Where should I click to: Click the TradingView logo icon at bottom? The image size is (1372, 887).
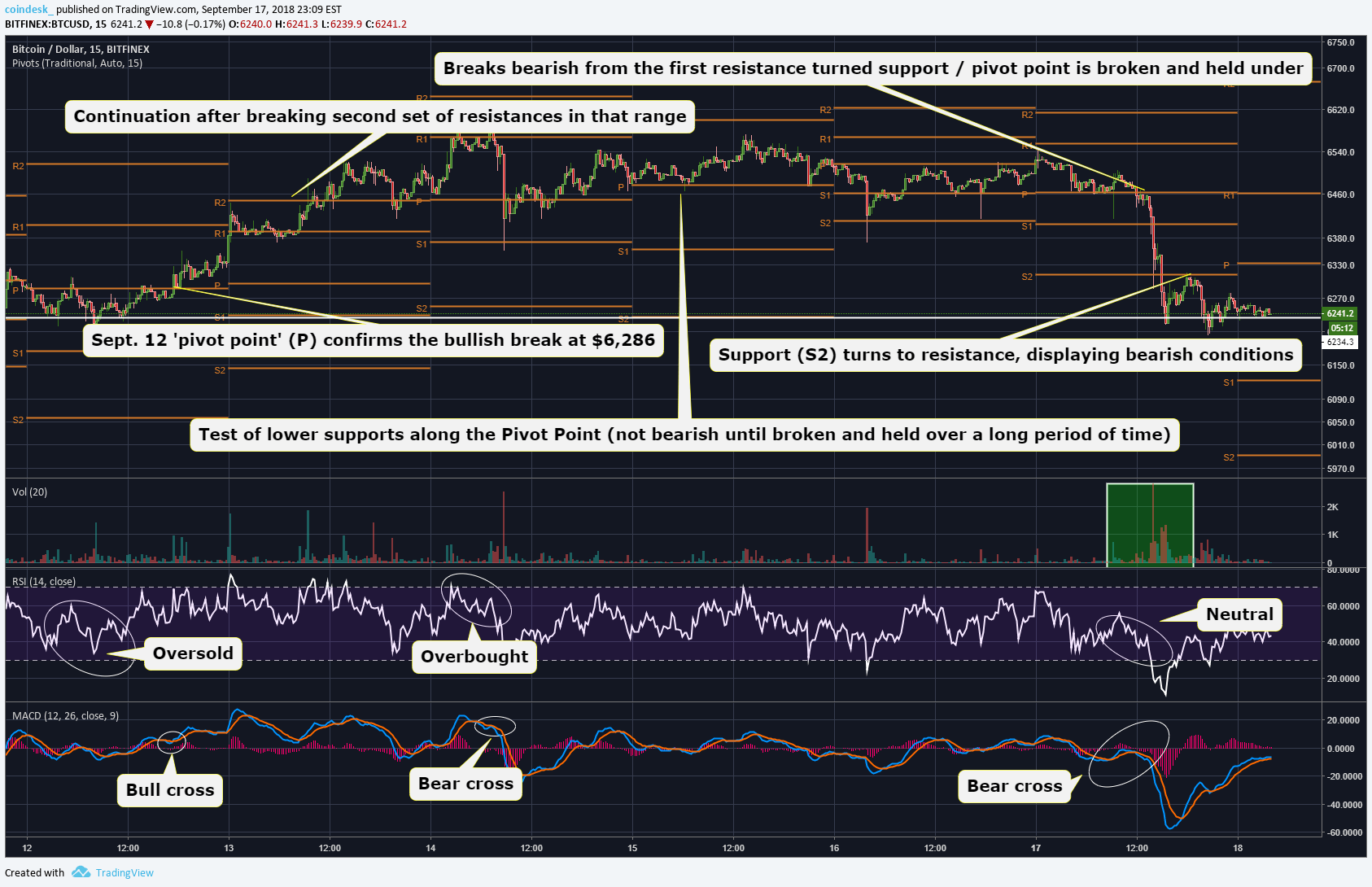(81, 872)
